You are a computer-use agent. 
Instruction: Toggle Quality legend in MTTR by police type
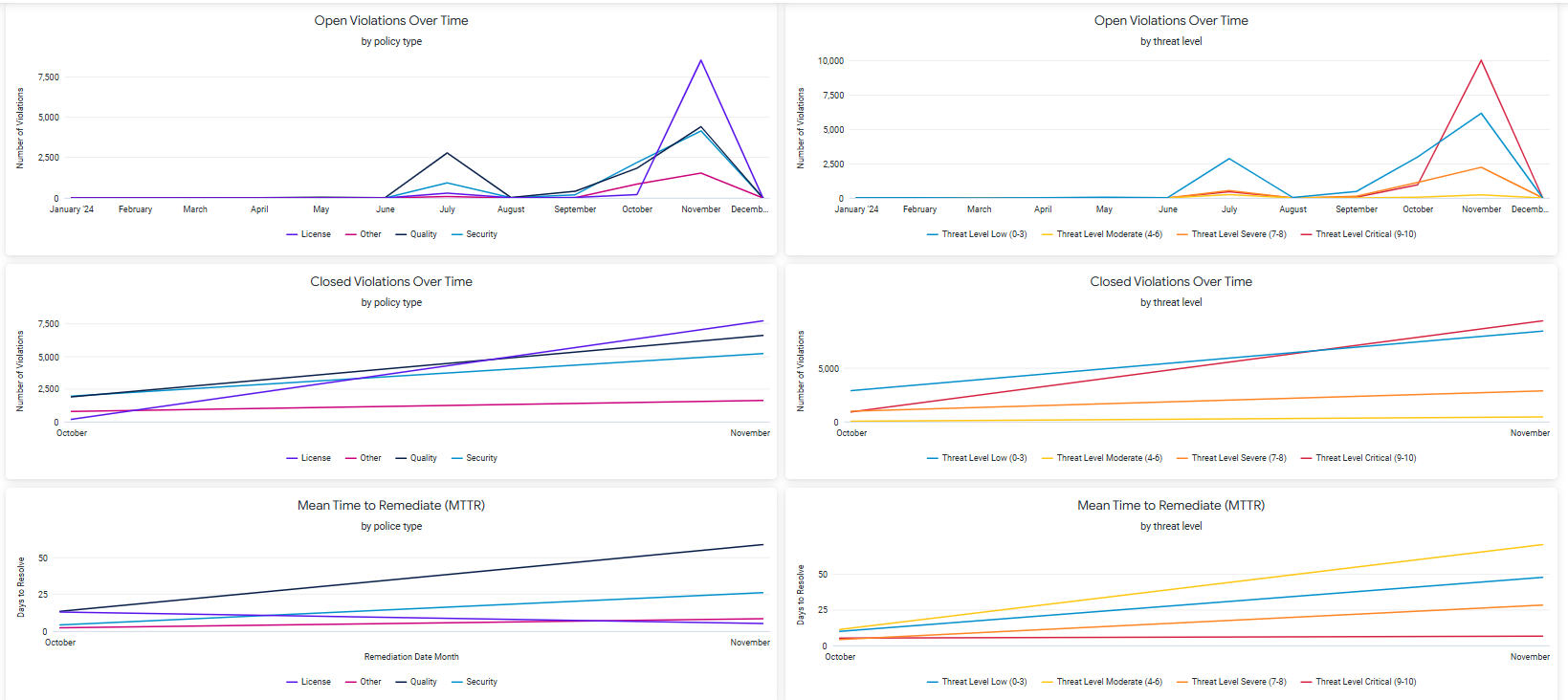[x=416, y=682]
